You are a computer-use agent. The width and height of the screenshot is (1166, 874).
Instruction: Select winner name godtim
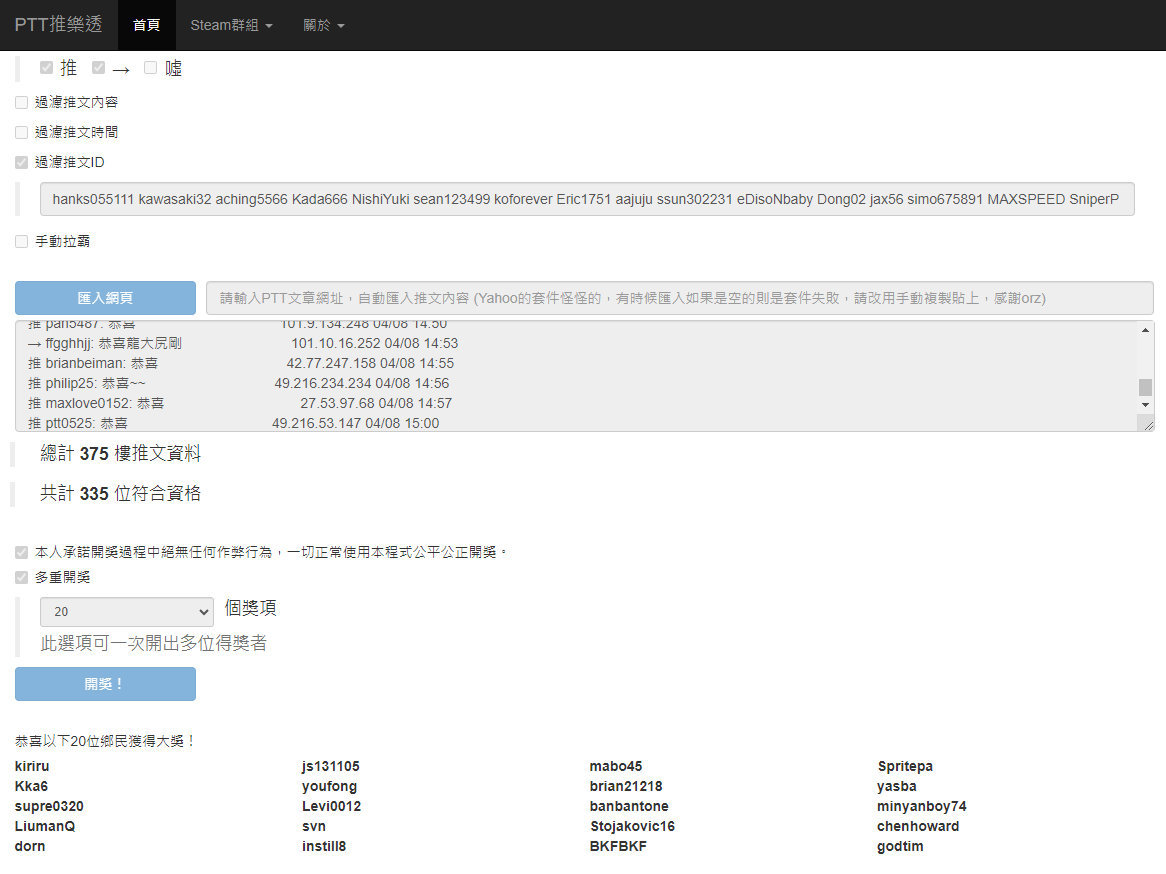[x=901, y=846]
